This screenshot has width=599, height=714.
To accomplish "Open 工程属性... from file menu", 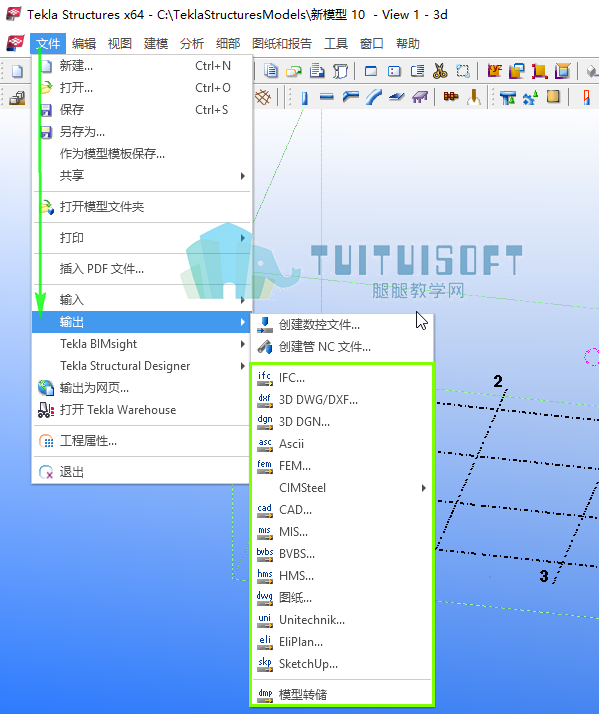I will pyautogui.click(x=142, y=441).
